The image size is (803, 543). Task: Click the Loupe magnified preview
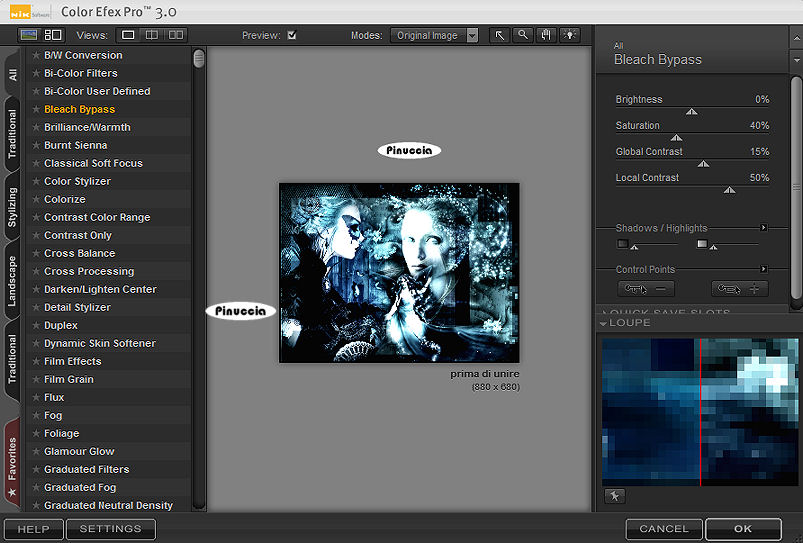pos(700,412)
